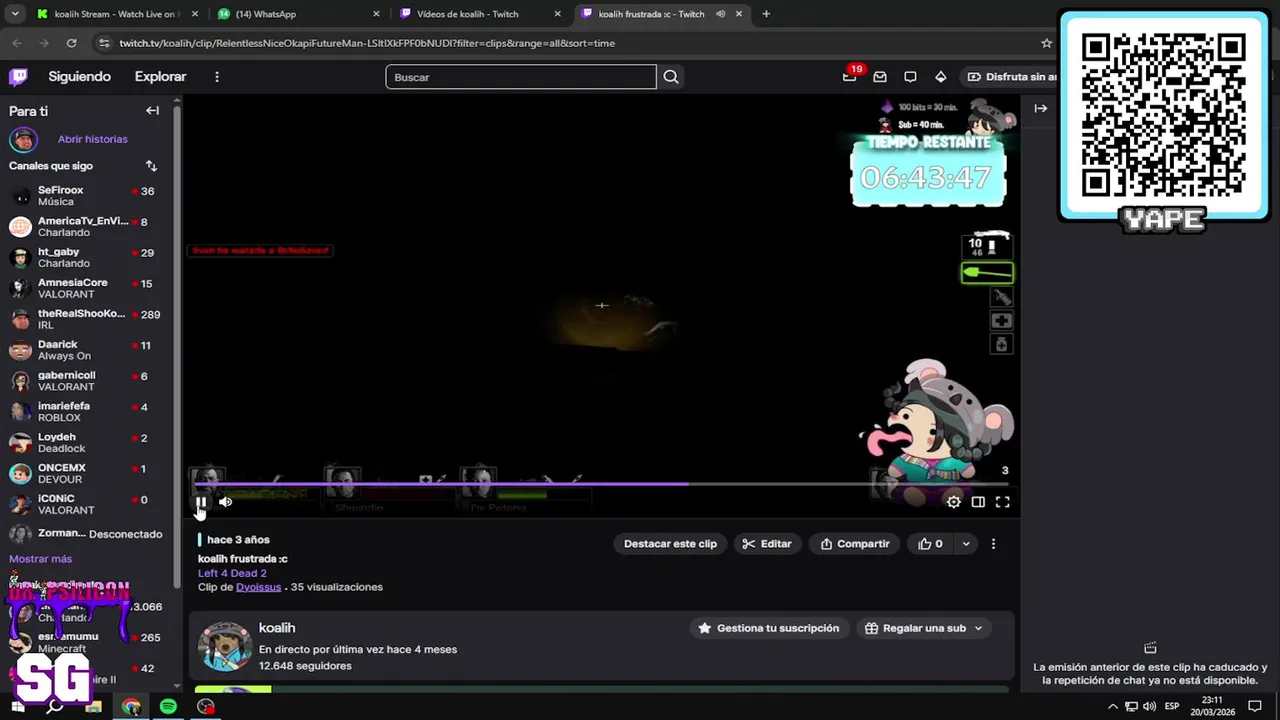The width and height of the screenshot is (1280, 720).
Task: Open the Dyoissus clipper link
Action: coord(258,587)
